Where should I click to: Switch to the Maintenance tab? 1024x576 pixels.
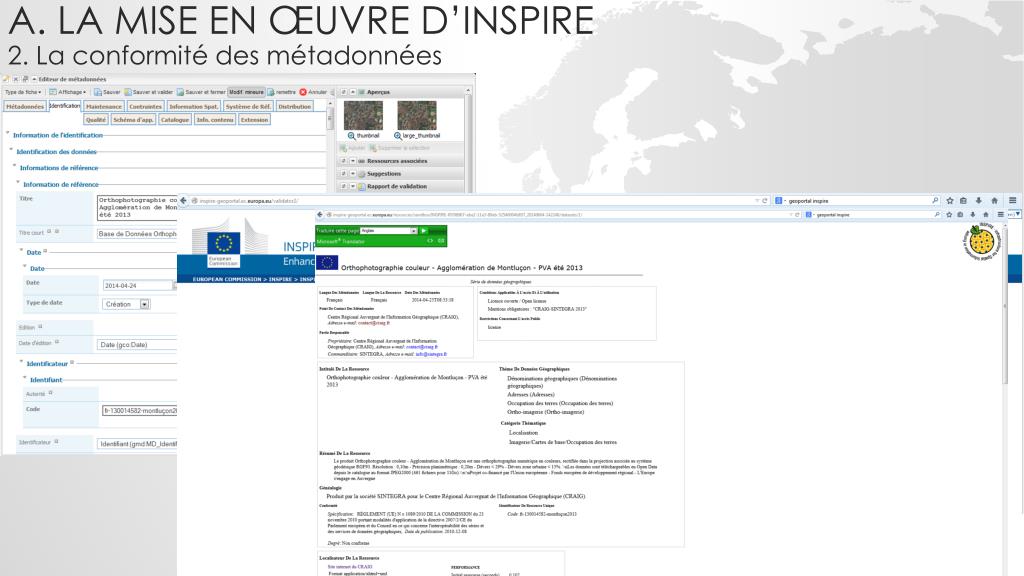click(x=104, y=106)
